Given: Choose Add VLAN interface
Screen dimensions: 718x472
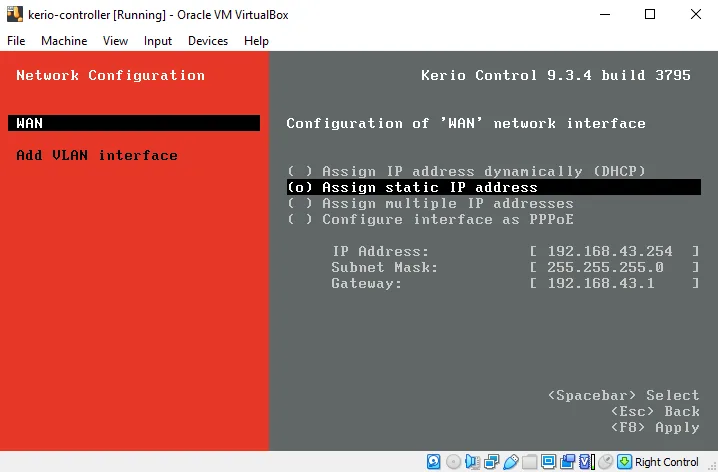Looking at the screenshot, I should [x=97, y=155].
